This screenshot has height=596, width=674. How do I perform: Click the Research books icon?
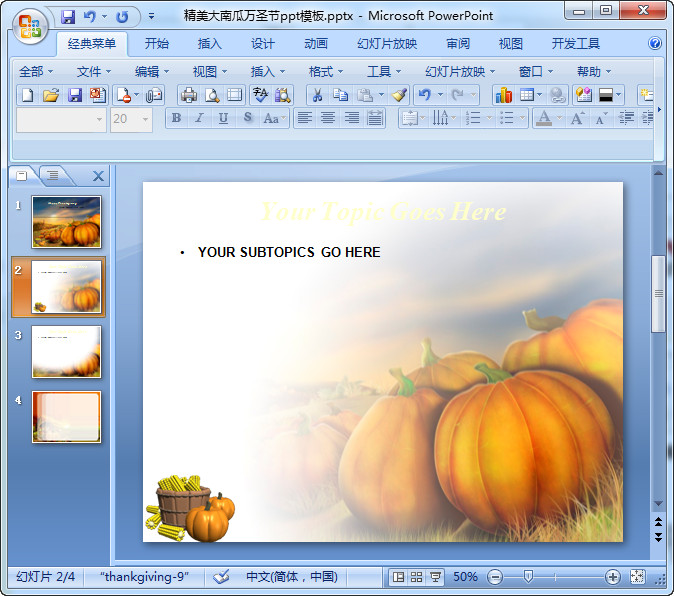pyautogui.click(x=282, y=95)
